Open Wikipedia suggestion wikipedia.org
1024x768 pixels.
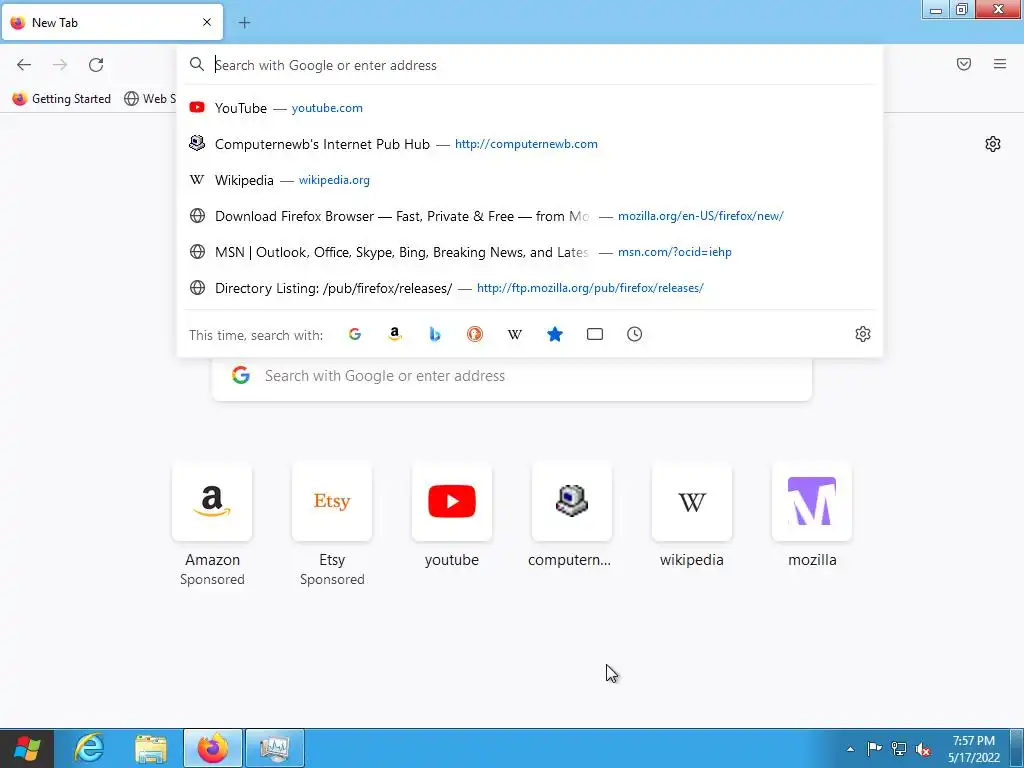530,180
